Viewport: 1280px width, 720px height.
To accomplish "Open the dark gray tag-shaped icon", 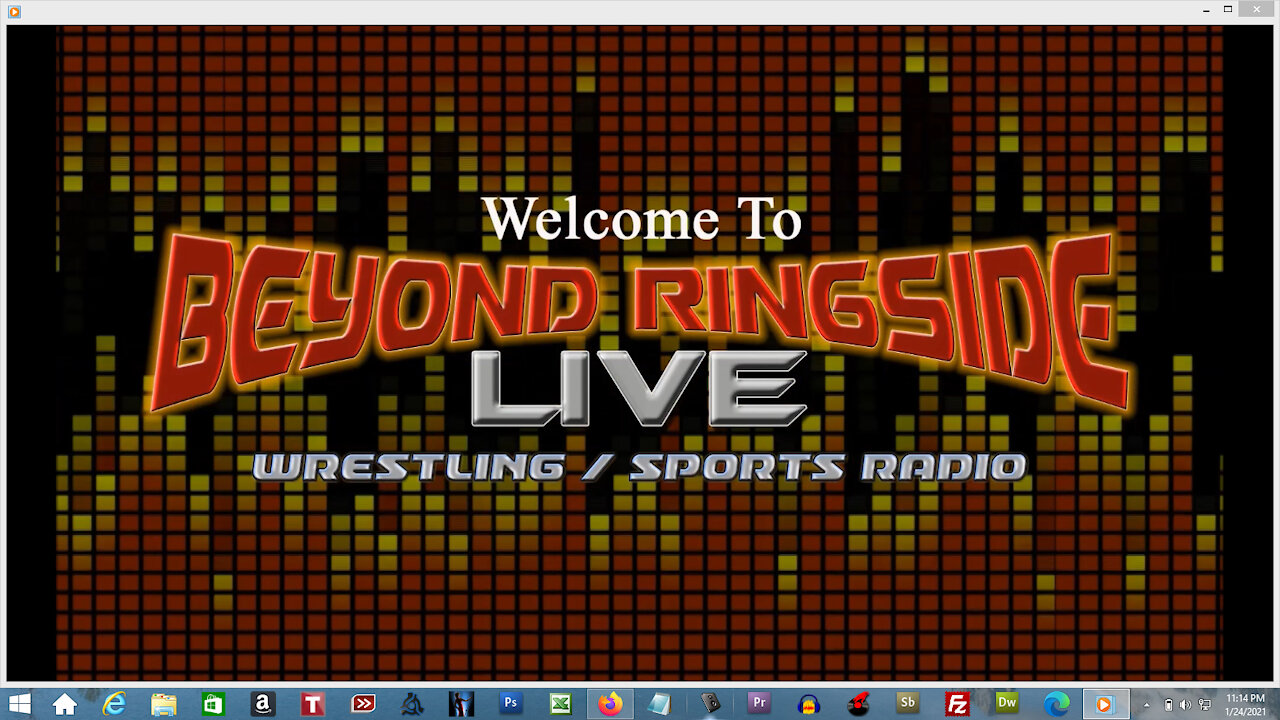I will (x=709, y=704).
